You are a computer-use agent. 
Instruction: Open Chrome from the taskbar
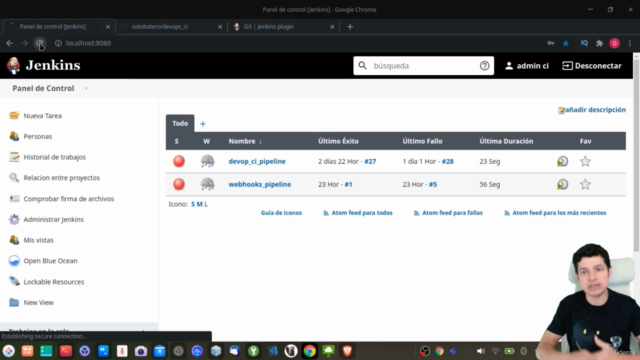[309, 351]
